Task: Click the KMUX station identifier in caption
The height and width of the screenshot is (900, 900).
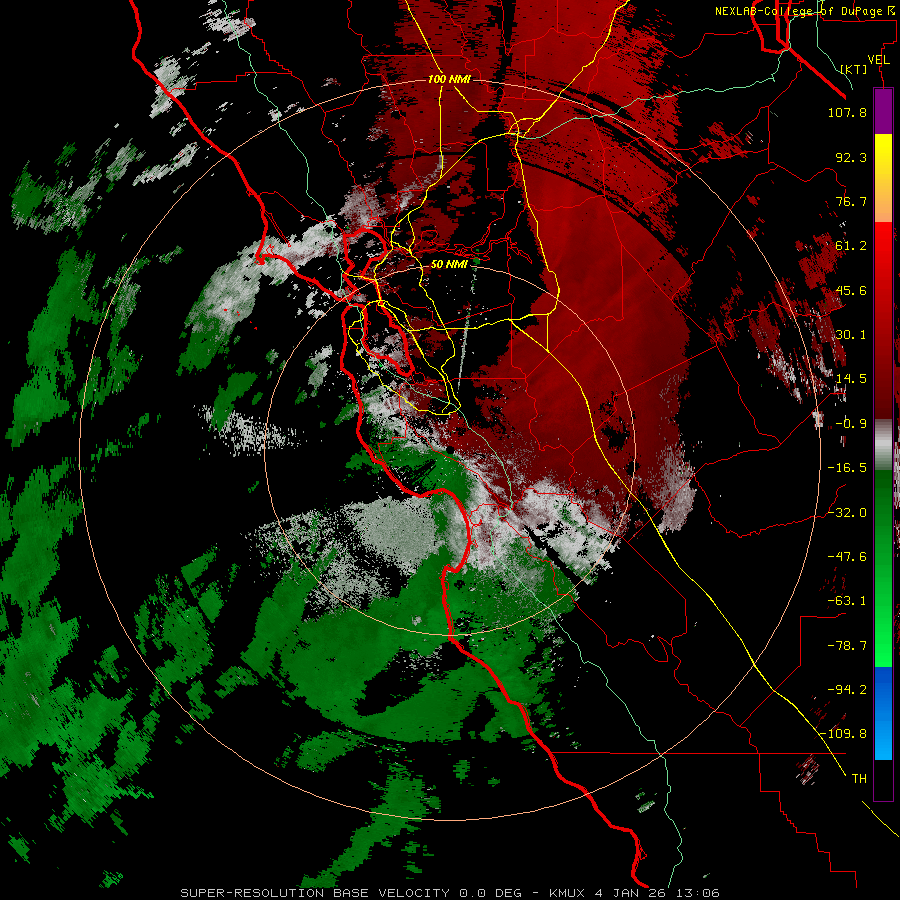Action: click(568, 893)
